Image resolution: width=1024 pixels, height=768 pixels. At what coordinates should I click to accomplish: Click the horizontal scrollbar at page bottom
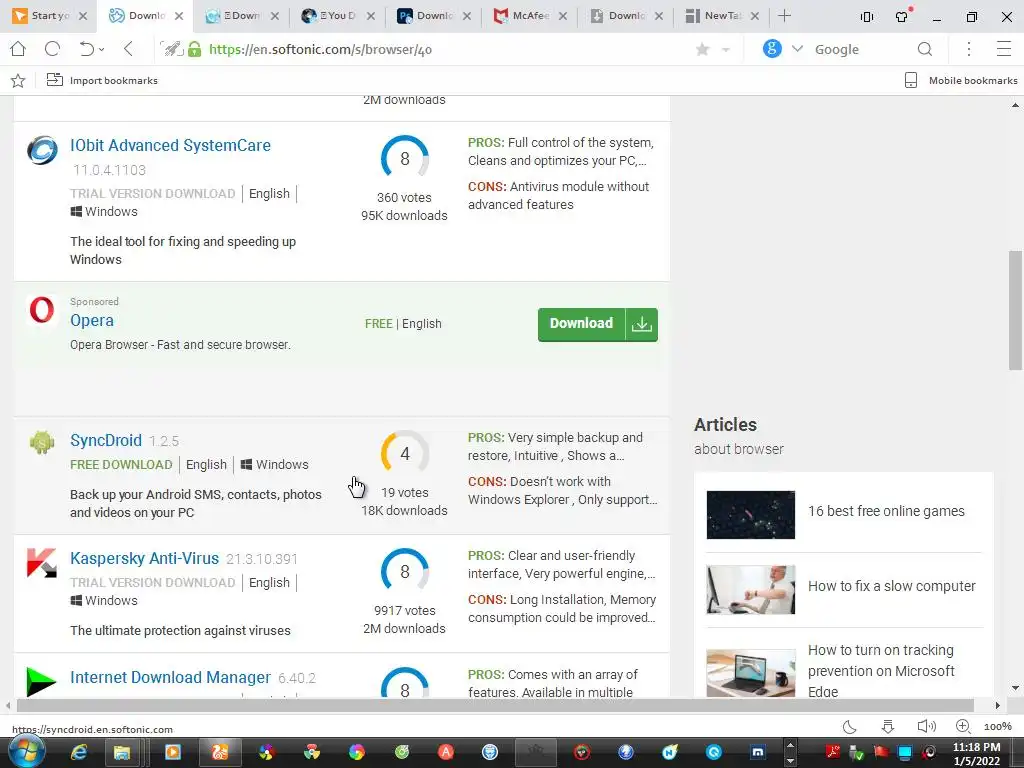495,705
